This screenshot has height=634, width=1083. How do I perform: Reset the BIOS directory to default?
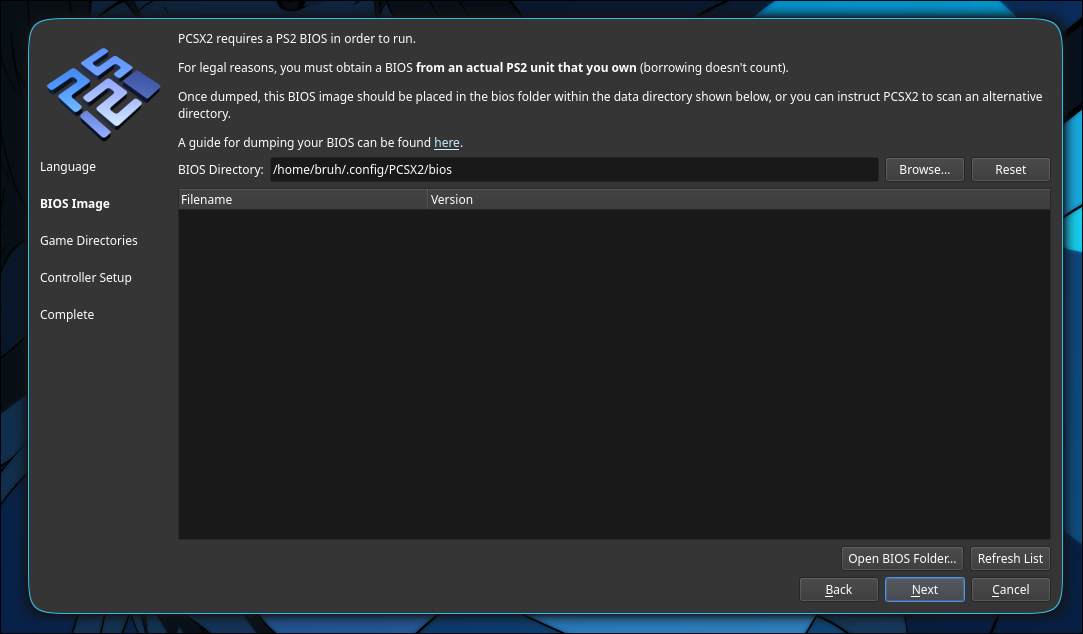point(1010,169)
